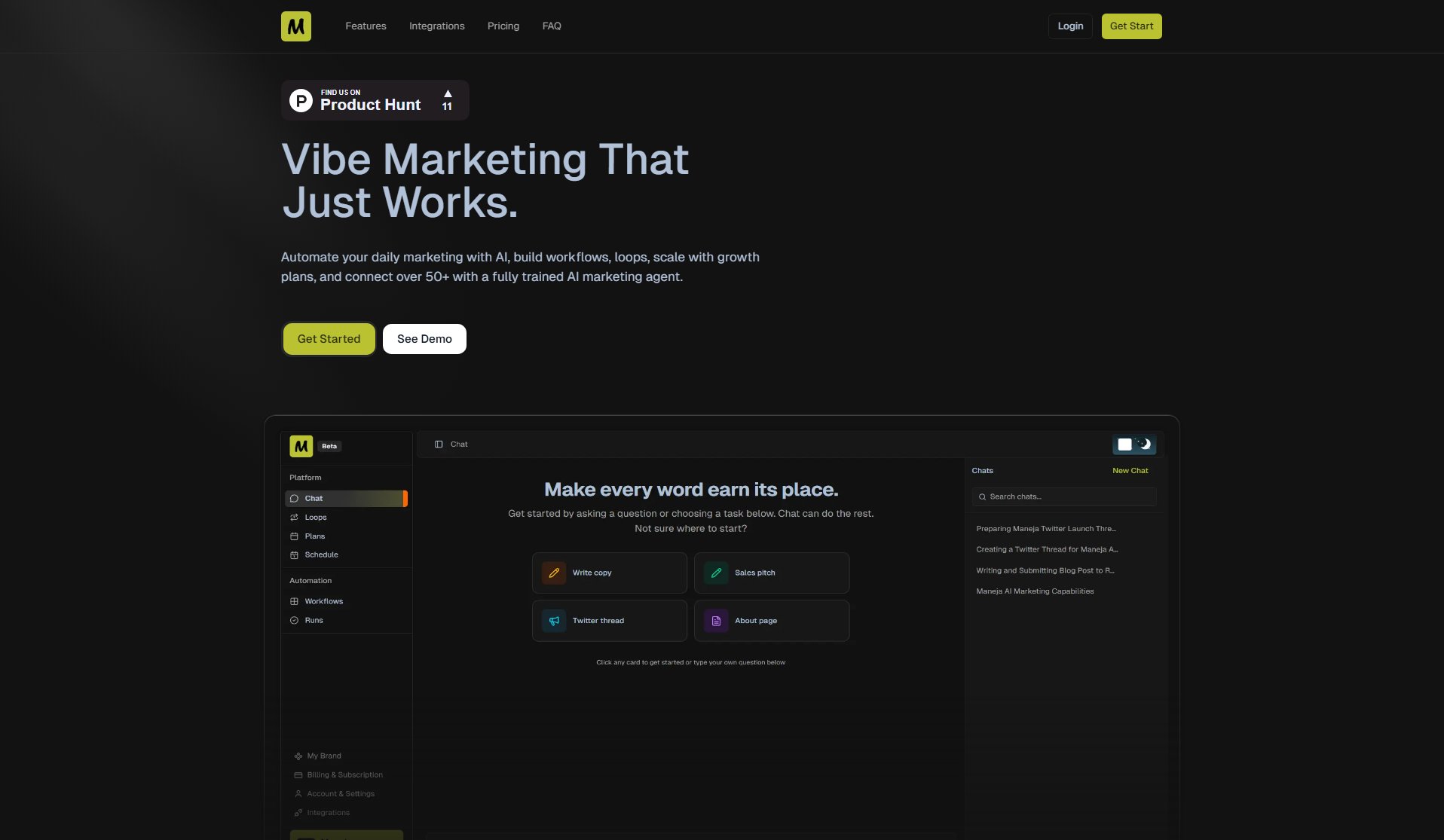
Task: Open the Features nav item
Action: [366, 26]
